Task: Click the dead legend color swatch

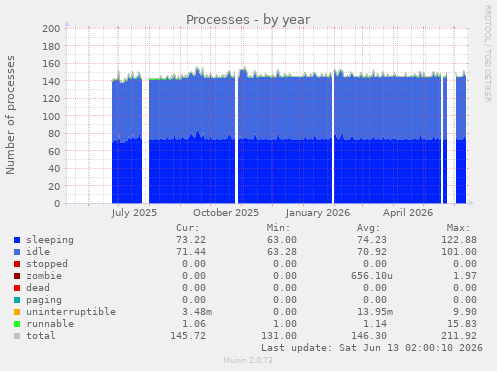Action: point(17,288)
